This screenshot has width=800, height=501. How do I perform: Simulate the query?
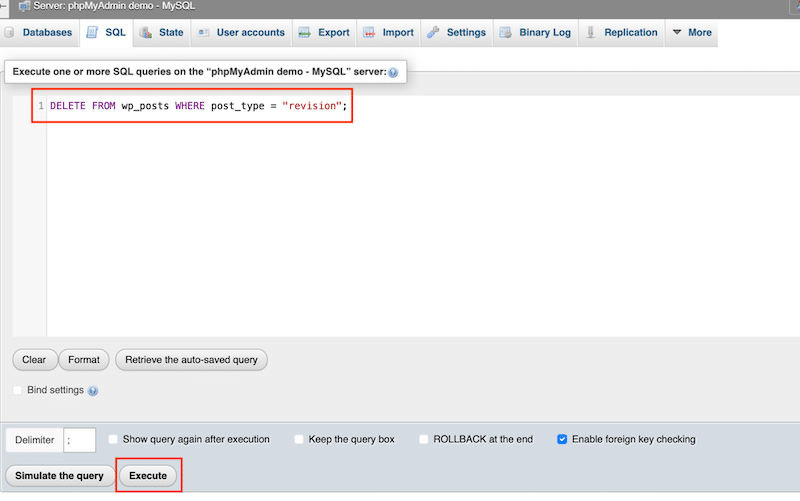(x=59, y=475)
